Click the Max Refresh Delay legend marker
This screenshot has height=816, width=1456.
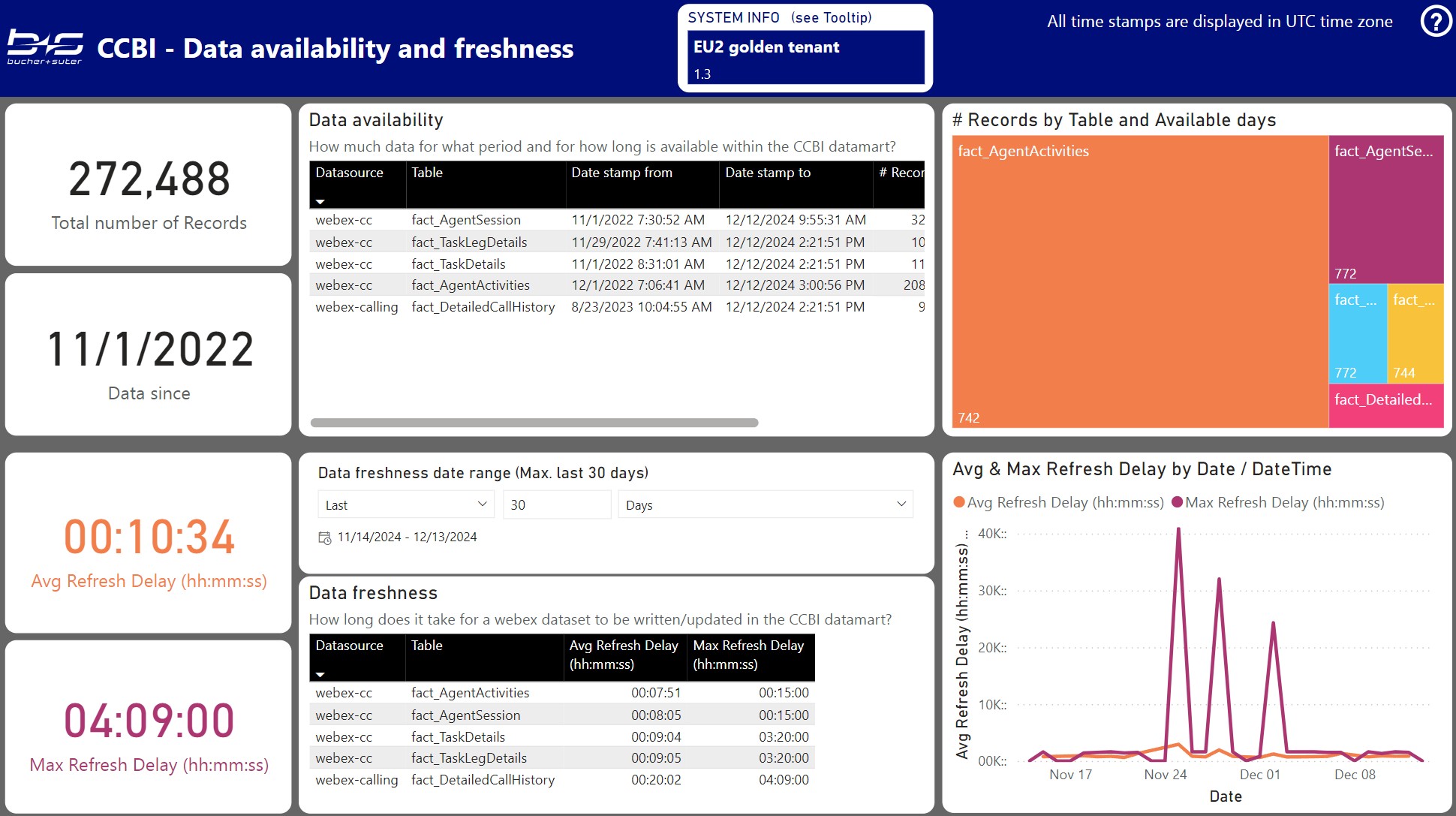1177,502
